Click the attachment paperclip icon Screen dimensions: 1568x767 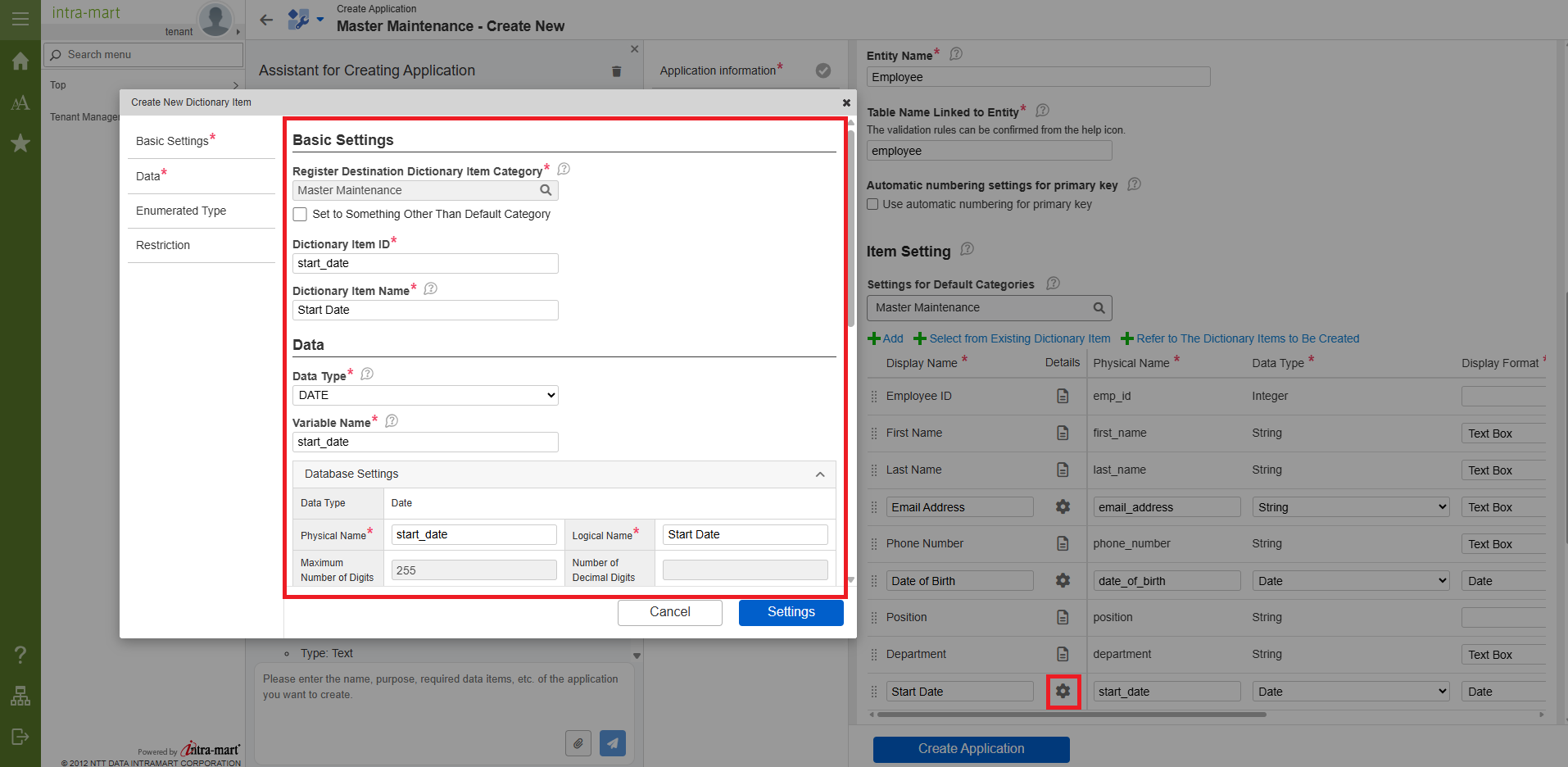[x=578, y=743]
